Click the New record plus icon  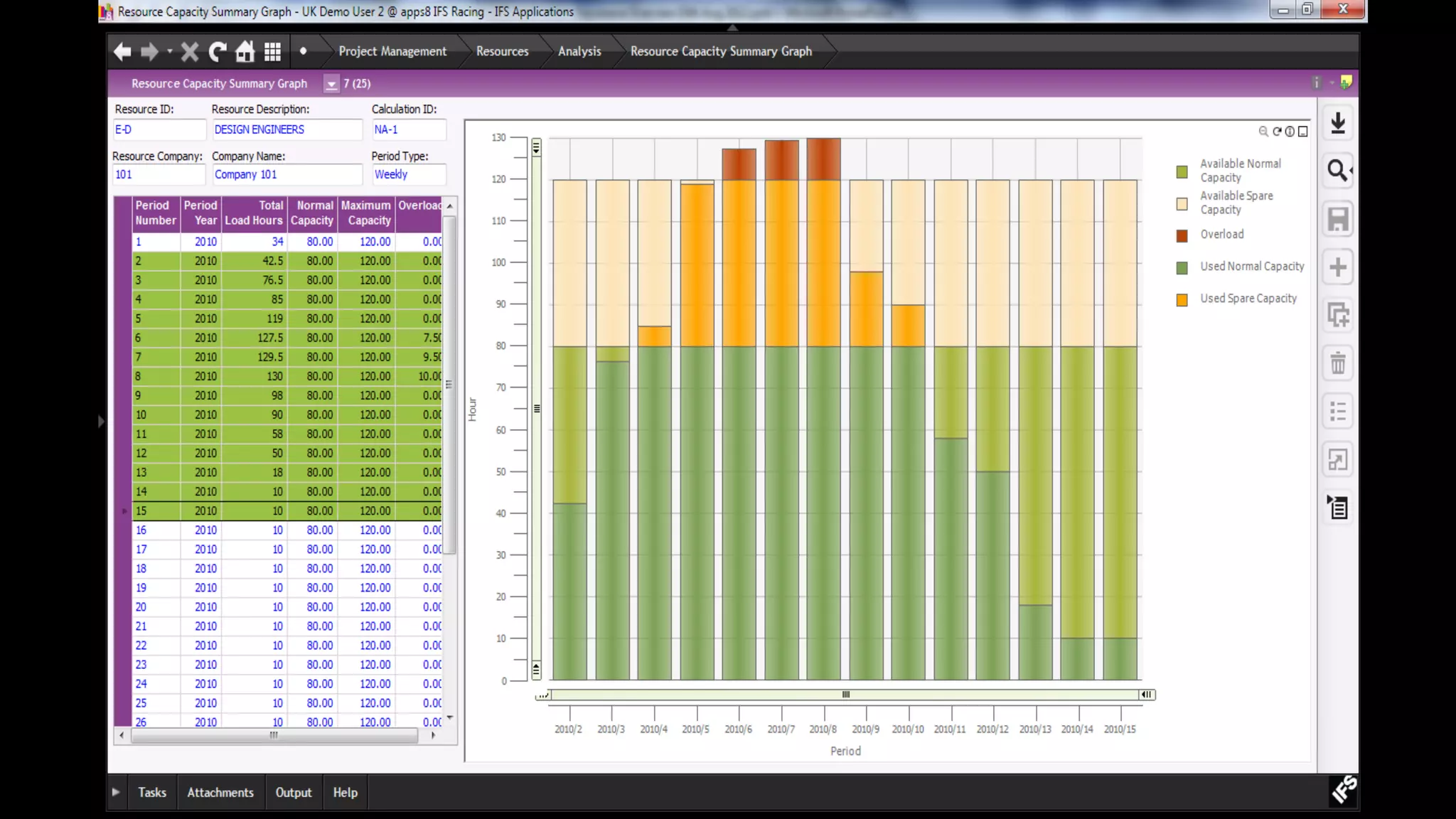click(1337, 267)
